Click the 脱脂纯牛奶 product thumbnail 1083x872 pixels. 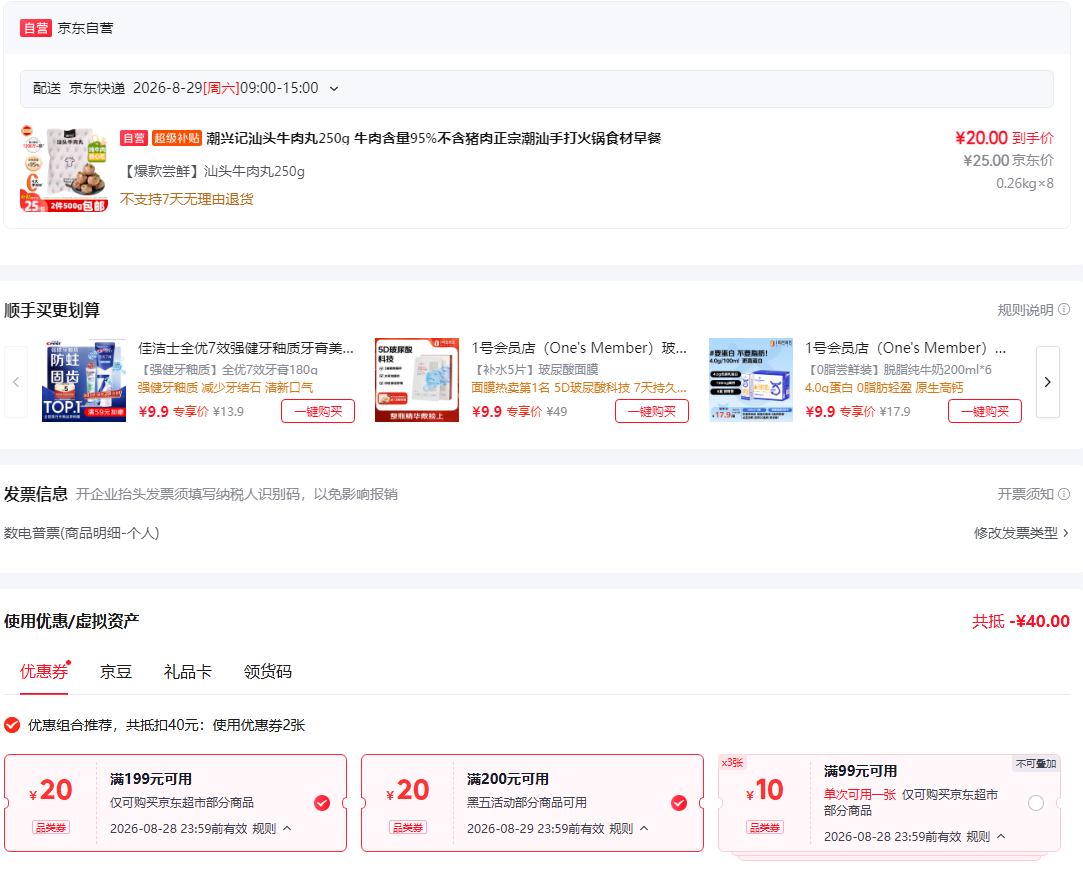click(x=751, y=380)
